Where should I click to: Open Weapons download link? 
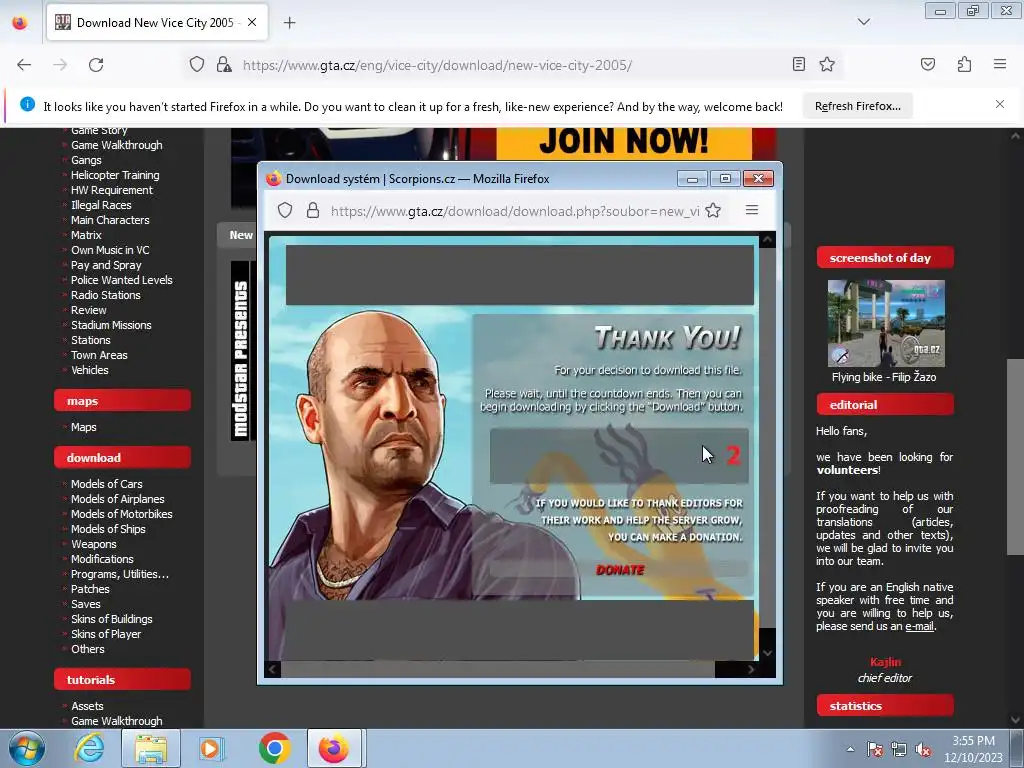coord(93,544)
